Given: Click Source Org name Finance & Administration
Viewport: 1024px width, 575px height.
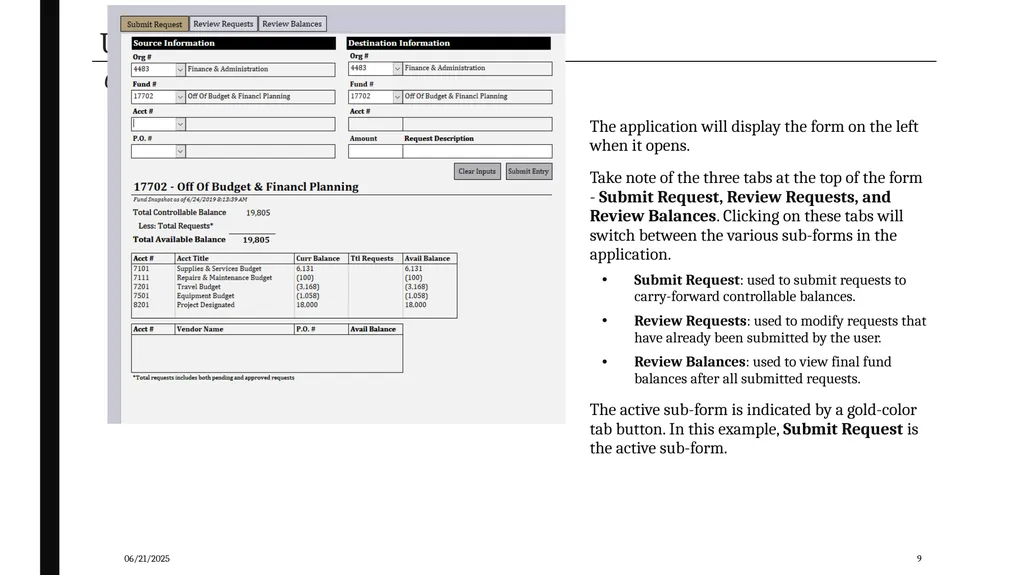Looking at the screenshot, I should [261, 69].
